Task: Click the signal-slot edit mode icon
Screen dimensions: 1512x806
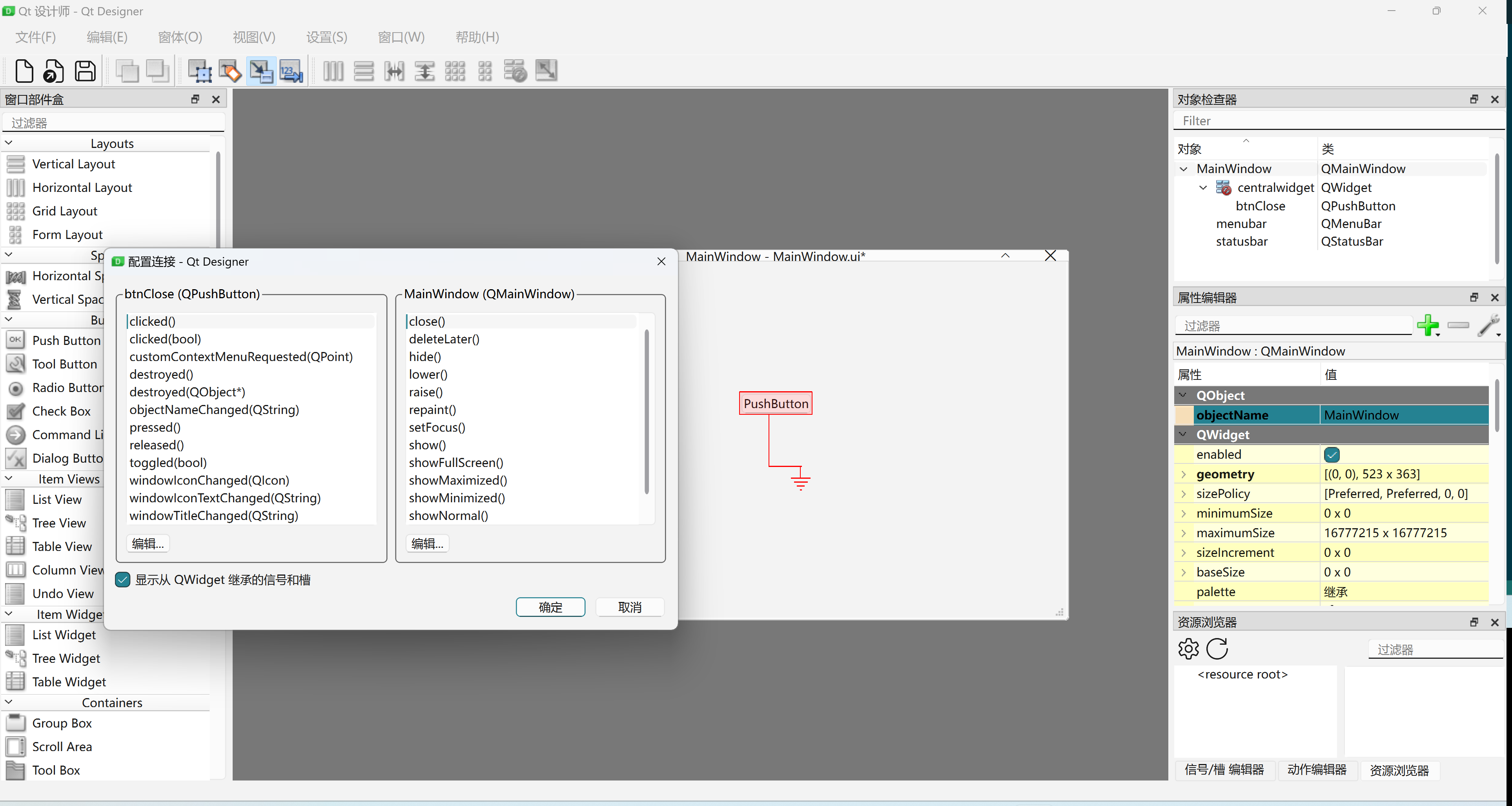Action: tap(261, 70)
